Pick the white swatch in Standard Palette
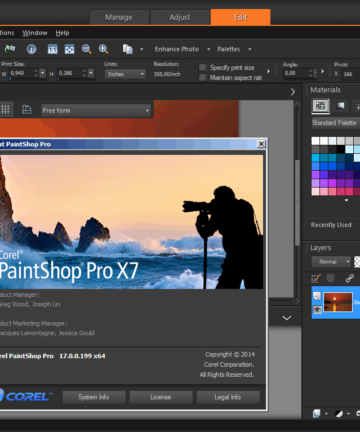360x432 pixels. pos(315,141)
